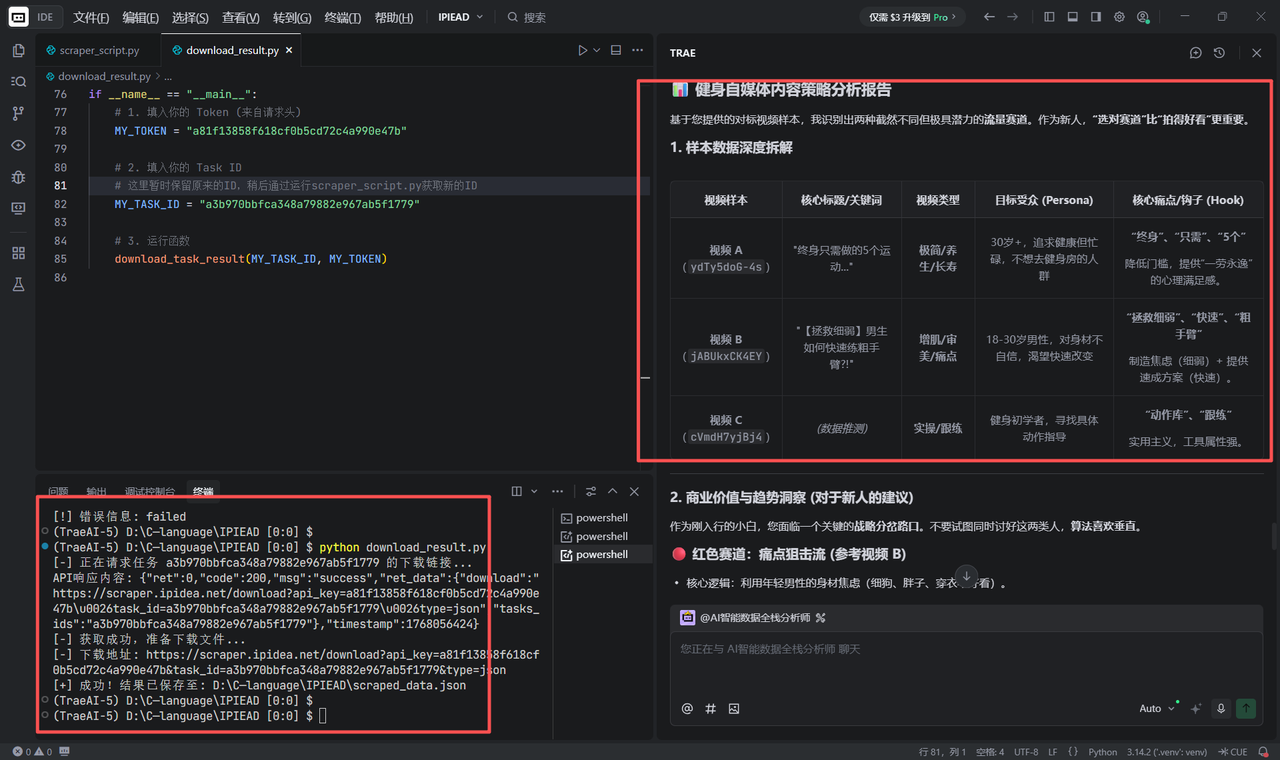Open chat history in TRAE panel
The width and height of the screenshot is (1280, 760).
[x=1219, y=53]
